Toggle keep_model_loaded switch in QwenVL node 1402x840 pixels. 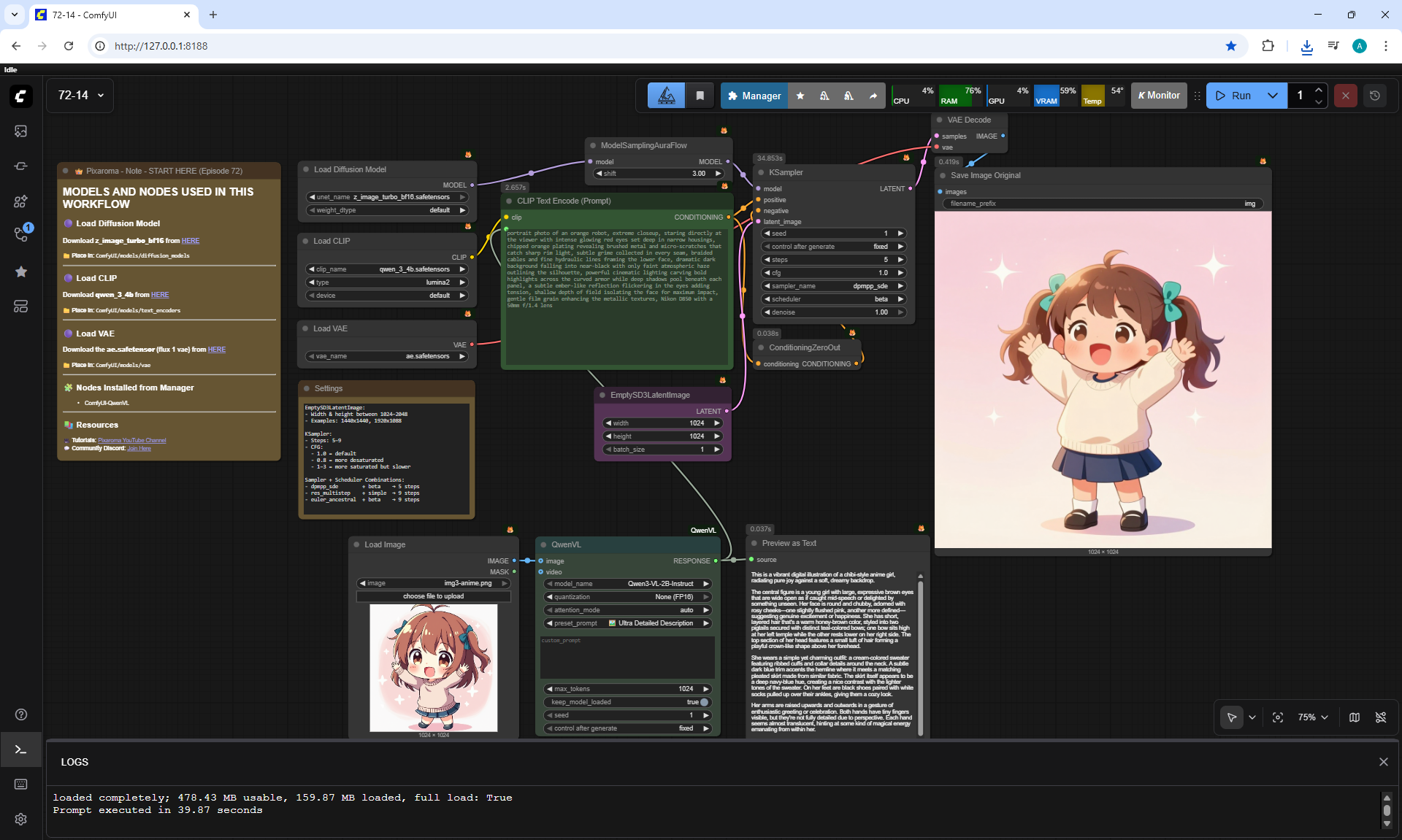(x=704, y=702)
